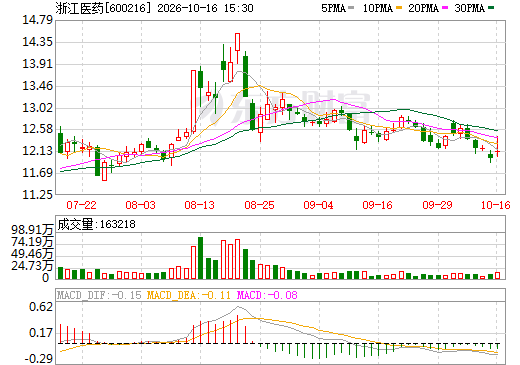Click the magenta 20PMA color marker
Image resolution: width=520 pixels, height=365 pixels.
click(445, 8)
